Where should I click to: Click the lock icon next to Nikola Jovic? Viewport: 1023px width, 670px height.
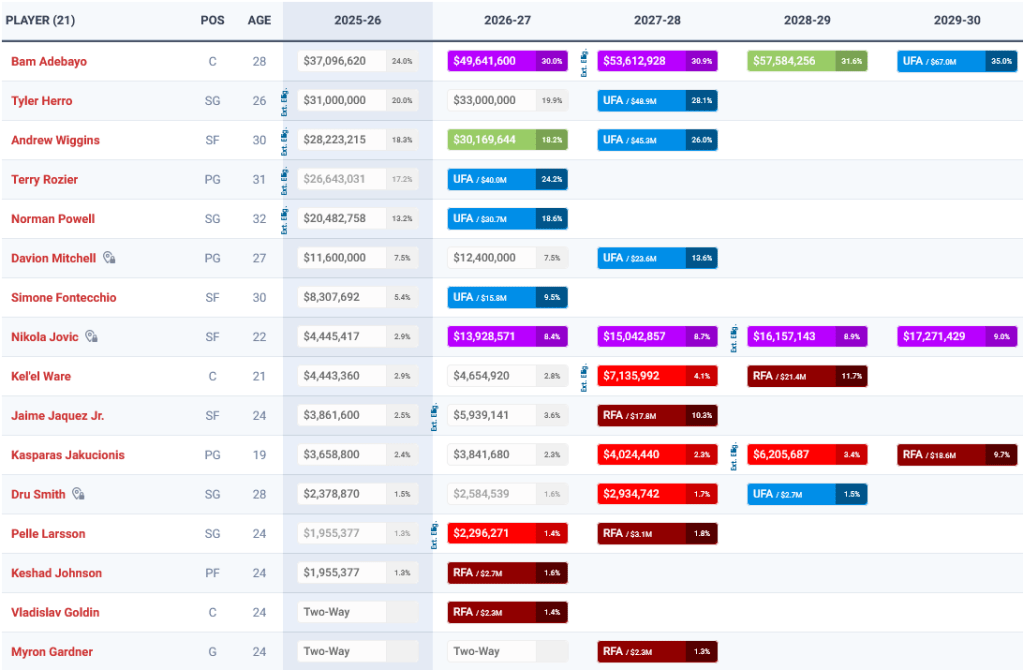(91, 337)
